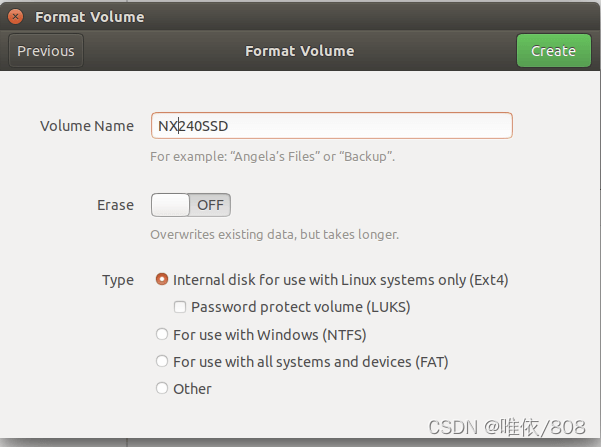Select the FAT radio circle
Image resolution: width=601 pixels, height=447 pixels.
coord(162,361)
